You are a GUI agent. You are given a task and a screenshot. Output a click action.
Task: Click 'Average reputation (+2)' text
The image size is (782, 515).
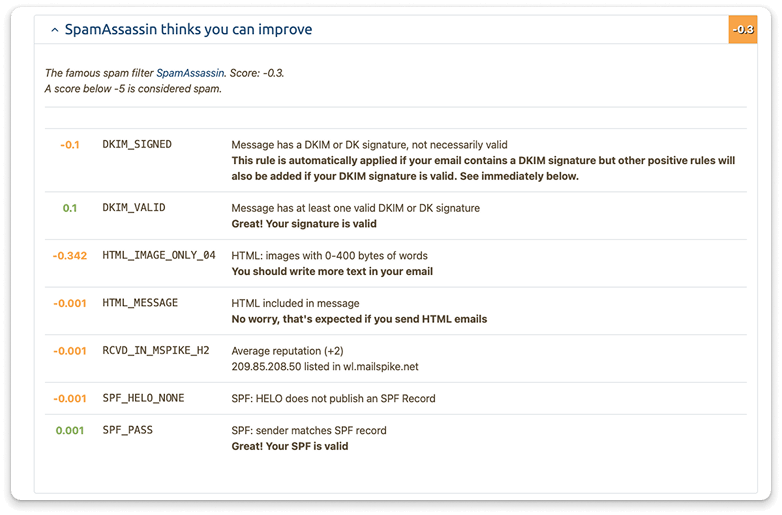pos(287,351)
